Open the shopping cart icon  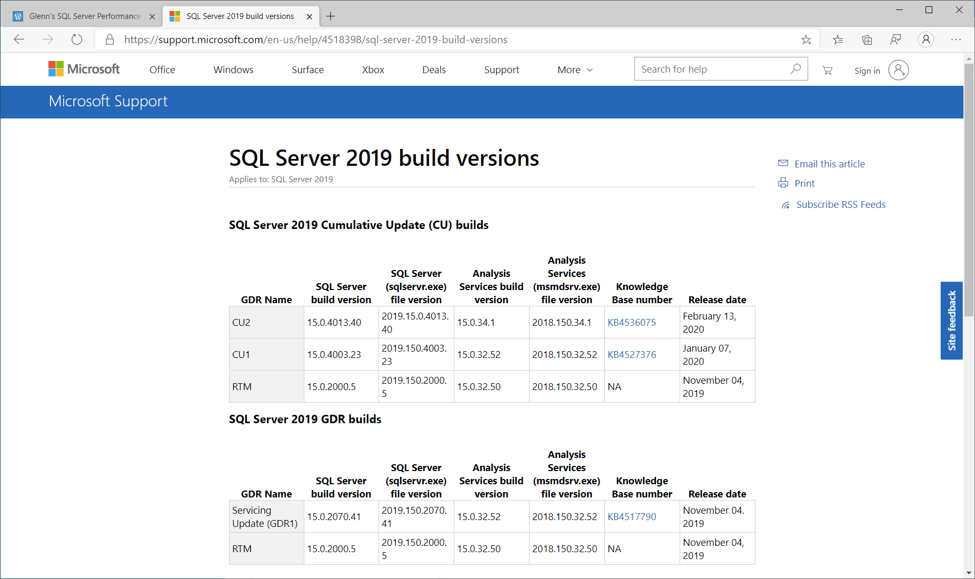pyautogui.click(x=827, y=70)
